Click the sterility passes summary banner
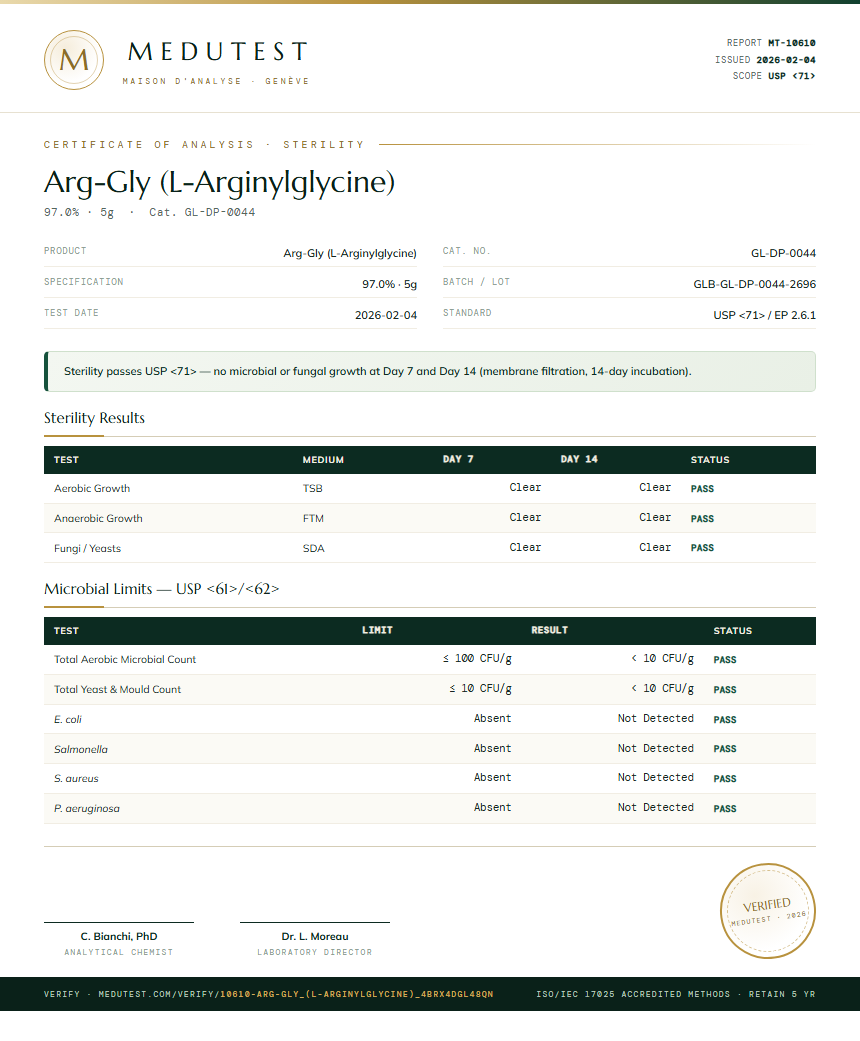This screenshot has height=1041, width=860. (x=430, y=372)
